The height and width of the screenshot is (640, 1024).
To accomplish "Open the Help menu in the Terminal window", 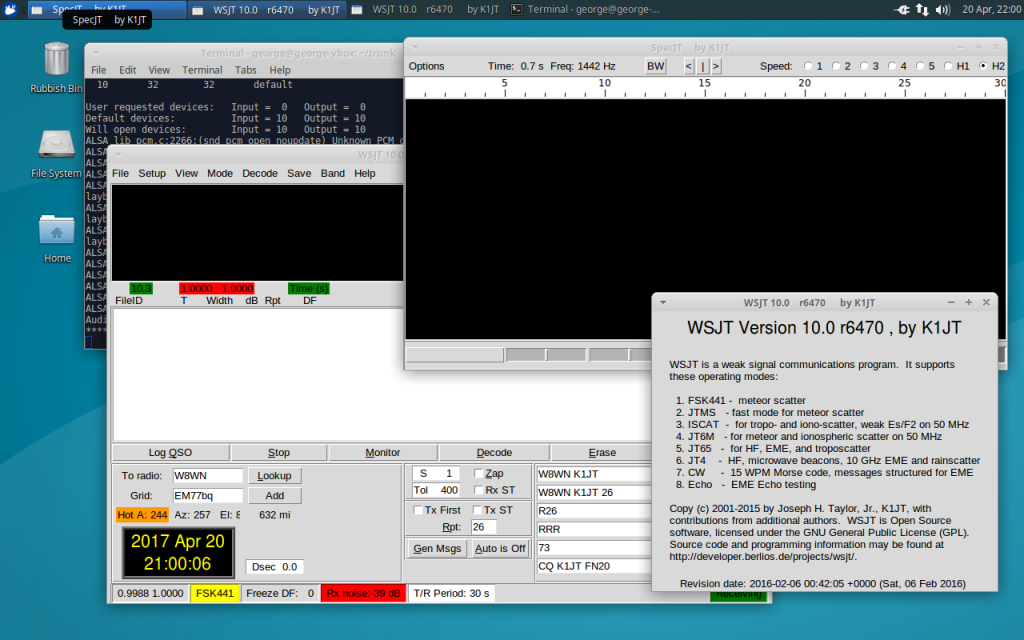I will tap(280, 70).
